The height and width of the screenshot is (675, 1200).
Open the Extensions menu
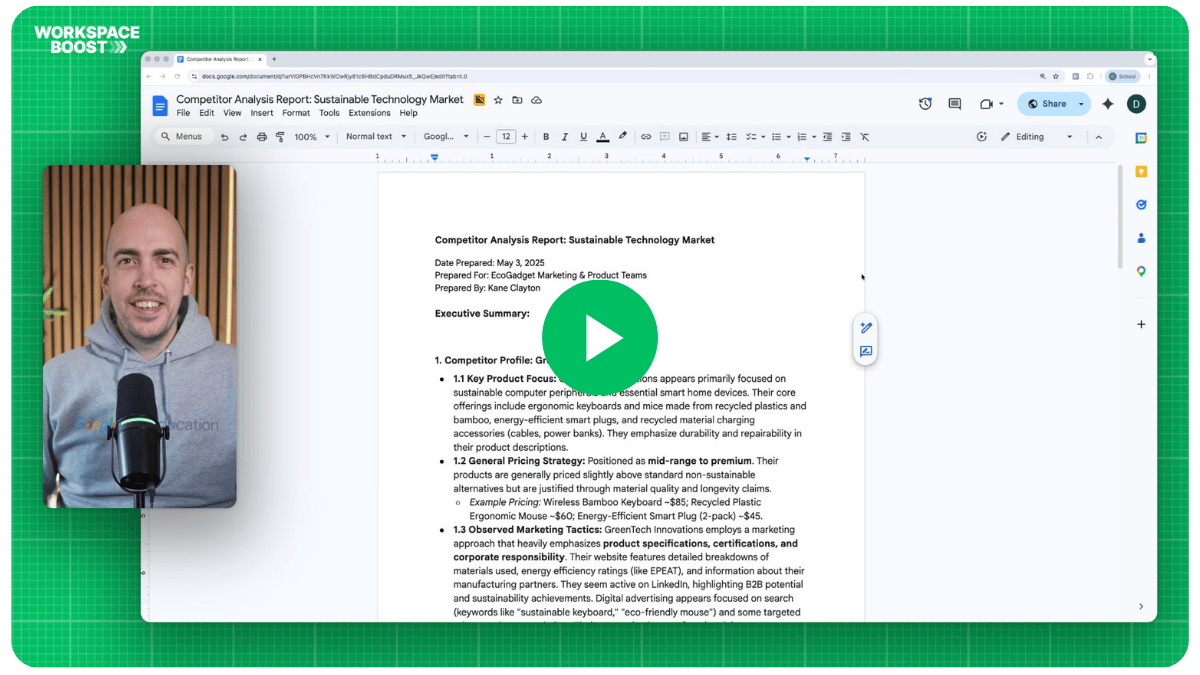click(369, 113)
